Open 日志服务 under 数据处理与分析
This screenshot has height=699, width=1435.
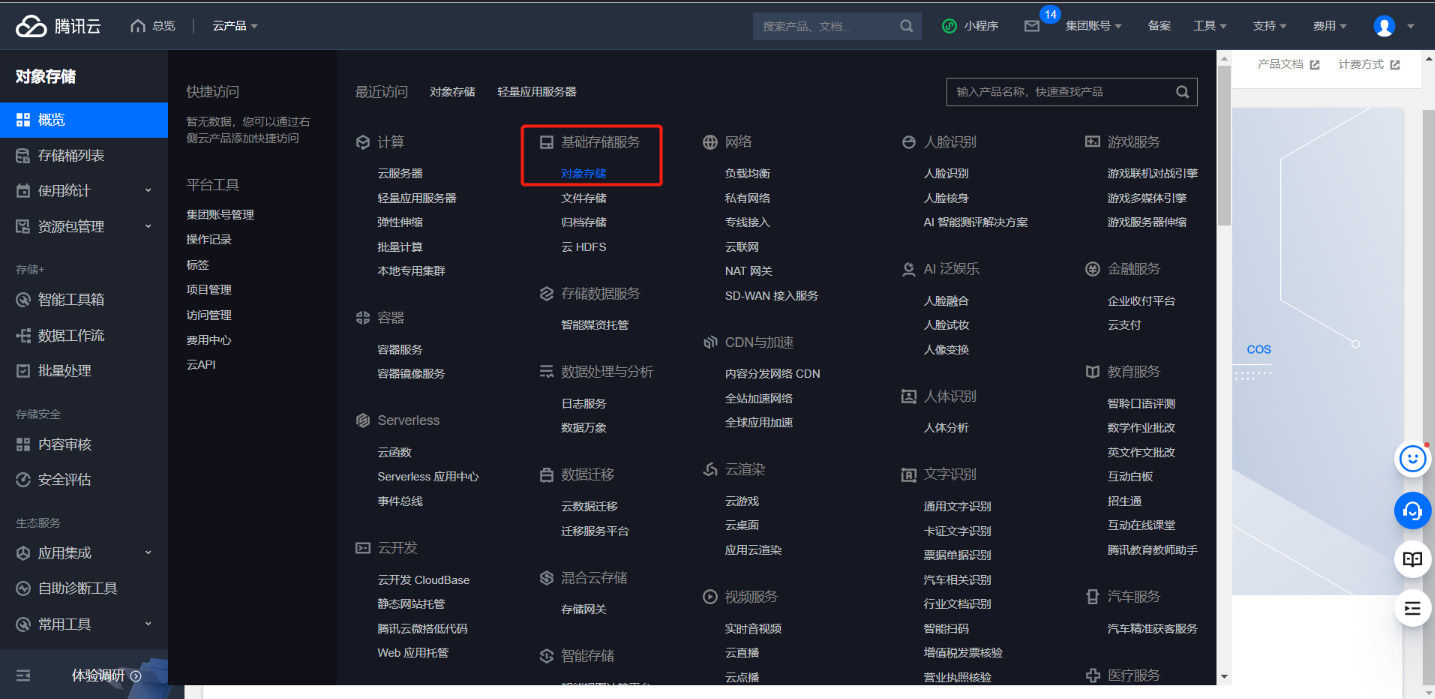tap(584, 404)
